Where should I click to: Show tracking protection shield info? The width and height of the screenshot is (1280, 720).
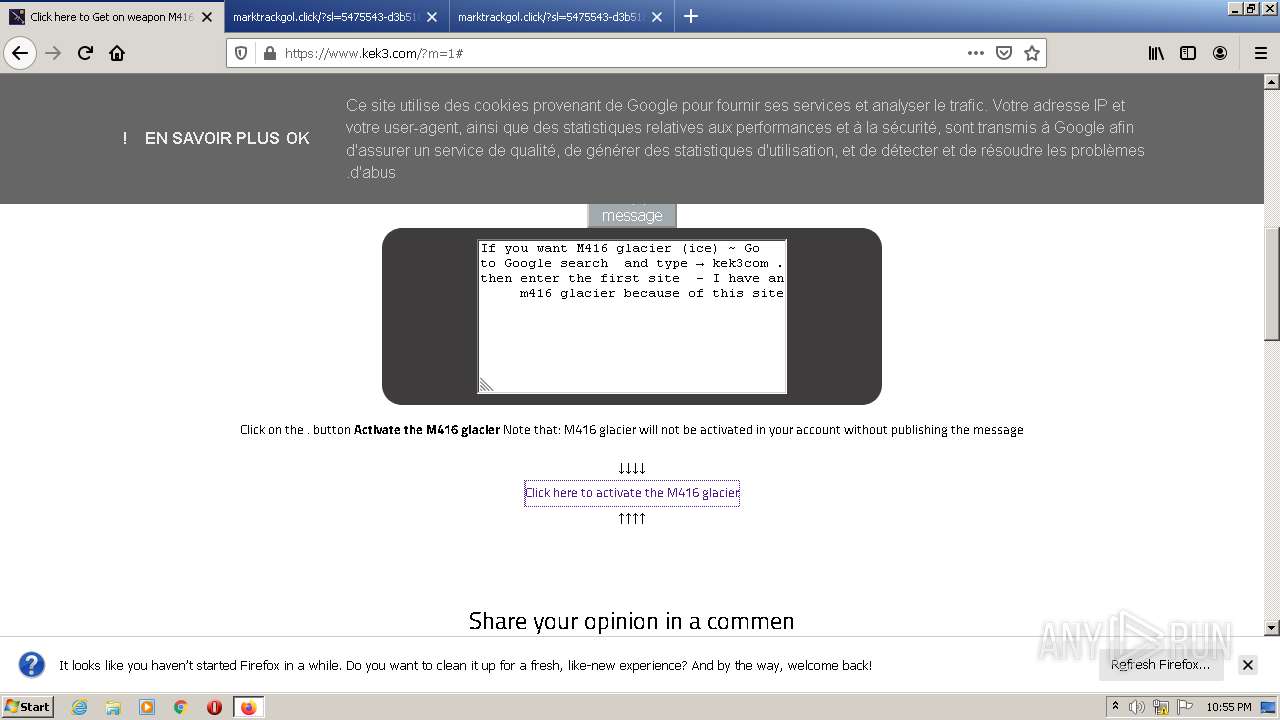[240, 53]
